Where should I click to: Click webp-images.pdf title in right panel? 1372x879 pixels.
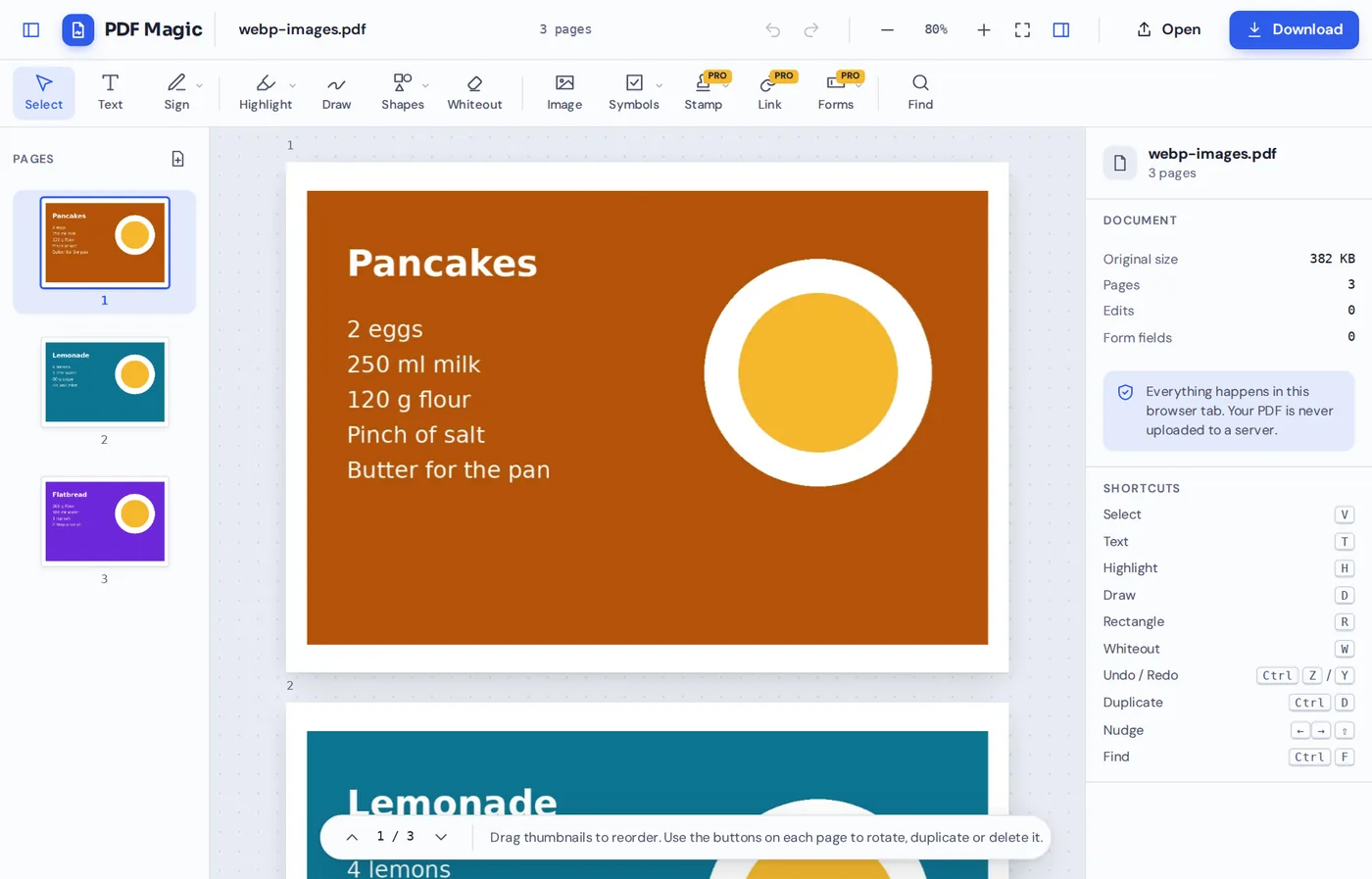click(x=1212, y=154)
